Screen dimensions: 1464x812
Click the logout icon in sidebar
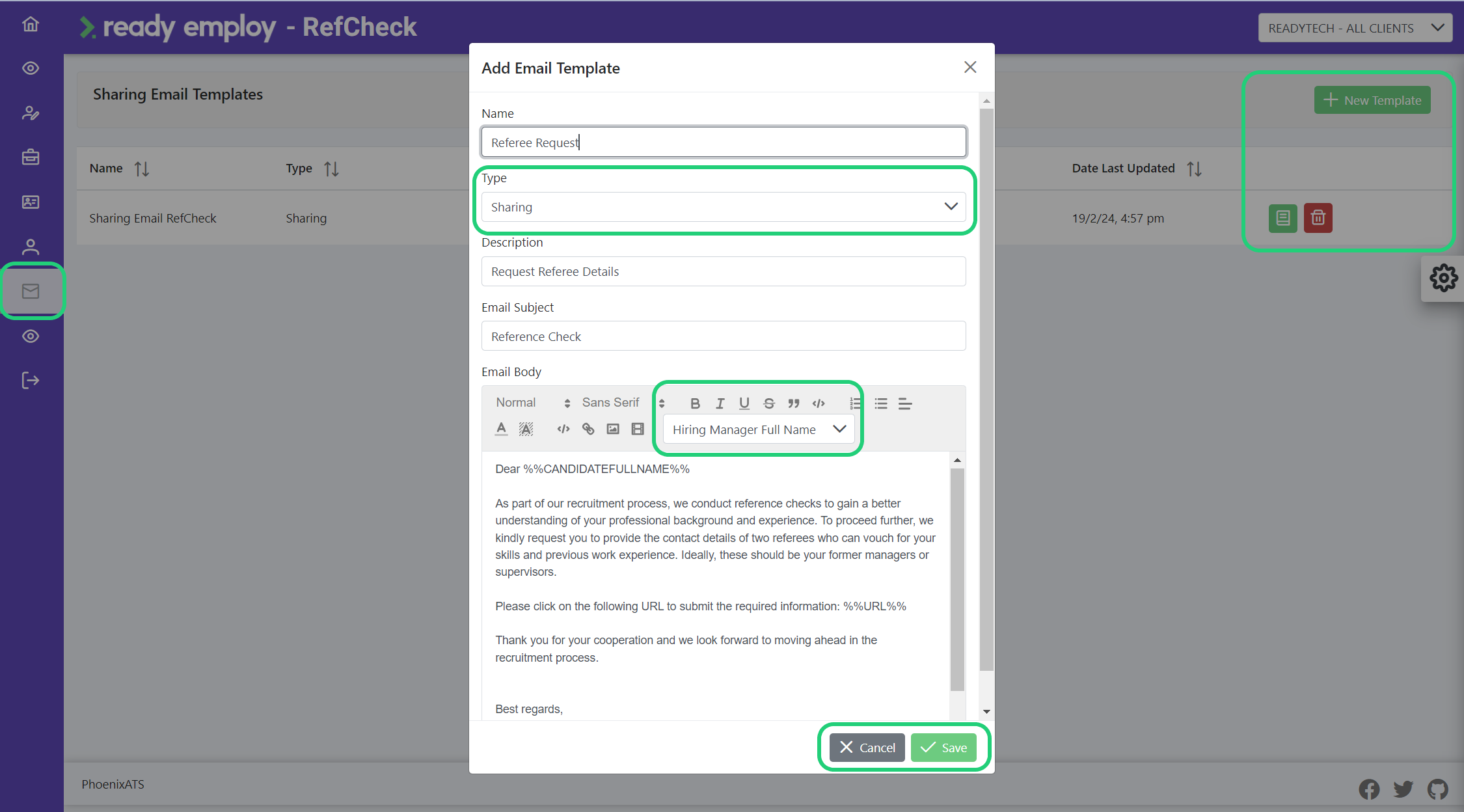(x=31, y=380)
